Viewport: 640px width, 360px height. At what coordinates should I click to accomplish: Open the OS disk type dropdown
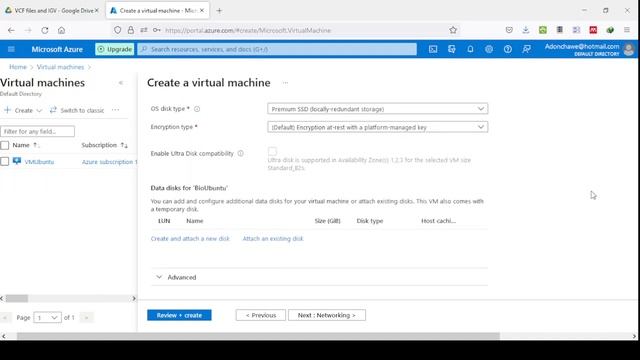point(378,109)
